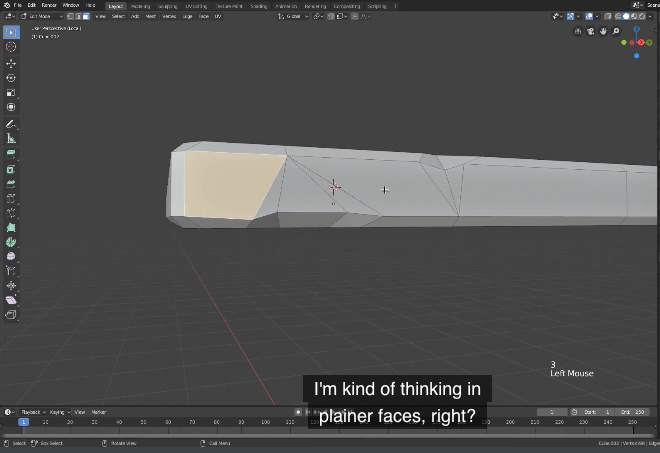Screen dimensions: 660x453
Task: Open the Edit Mode dropdown
Action: (x=42, y=16)
